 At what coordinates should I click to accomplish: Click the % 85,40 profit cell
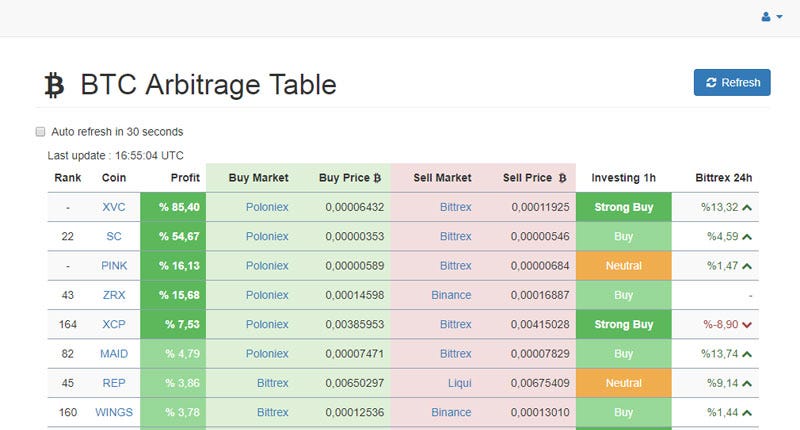coord(173,207)
